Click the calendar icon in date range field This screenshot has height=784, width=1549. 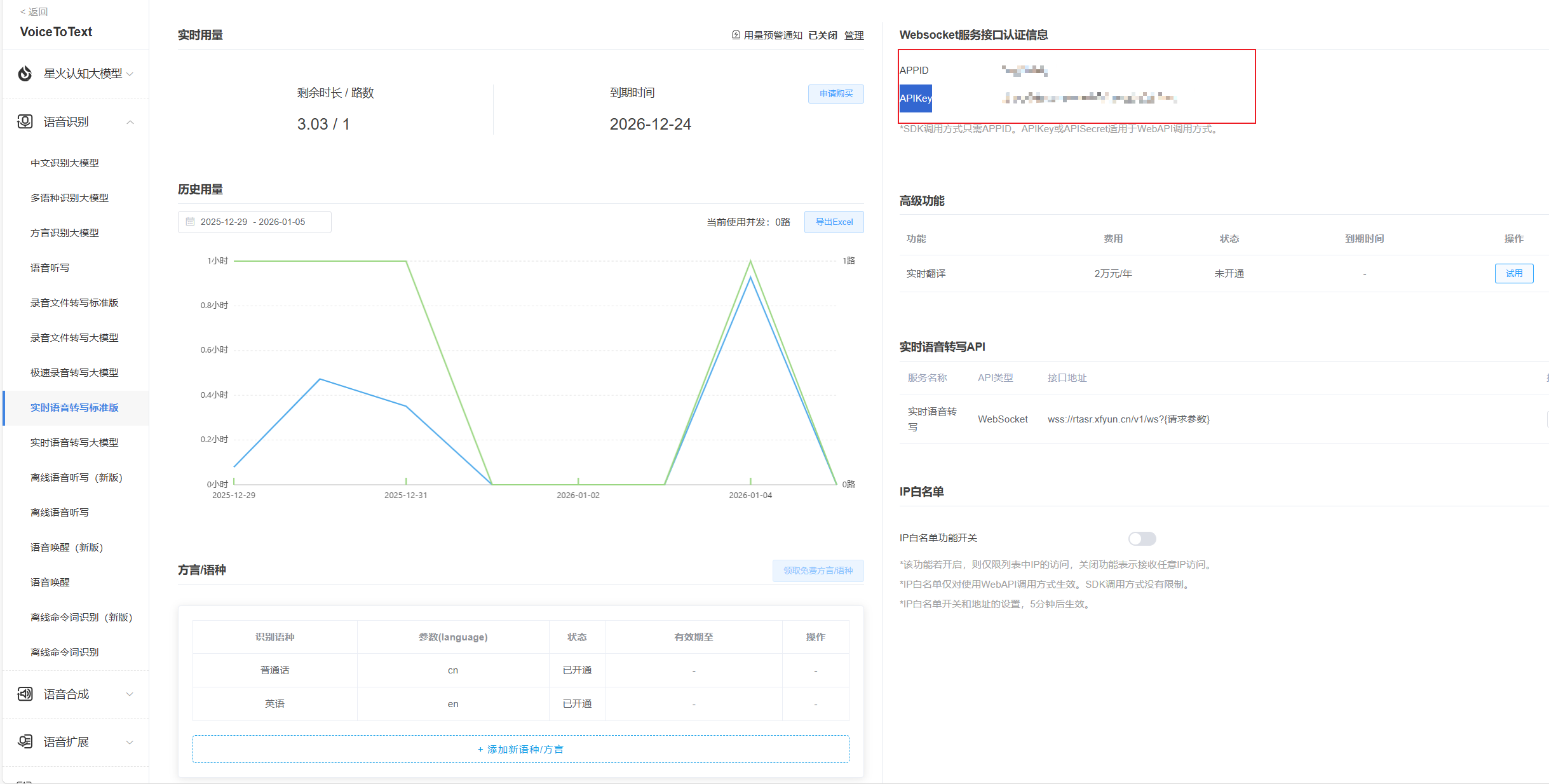click(190, 222)
